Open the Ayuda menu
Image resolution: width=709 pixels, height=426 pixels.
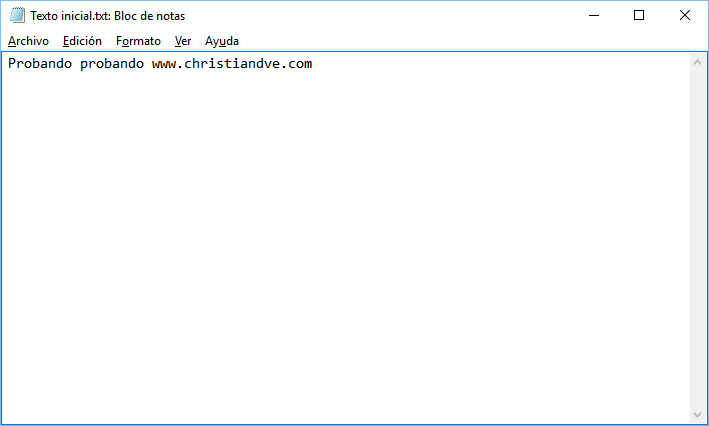(x=222, y=41)
